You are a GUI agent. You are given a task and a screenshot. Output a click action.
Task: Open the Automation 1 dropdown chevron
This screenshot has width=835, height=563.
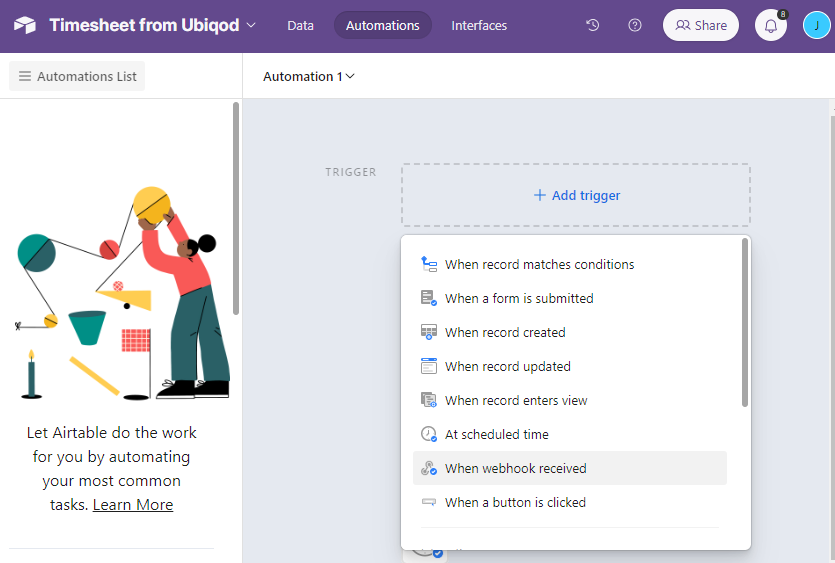coord(350,76)
